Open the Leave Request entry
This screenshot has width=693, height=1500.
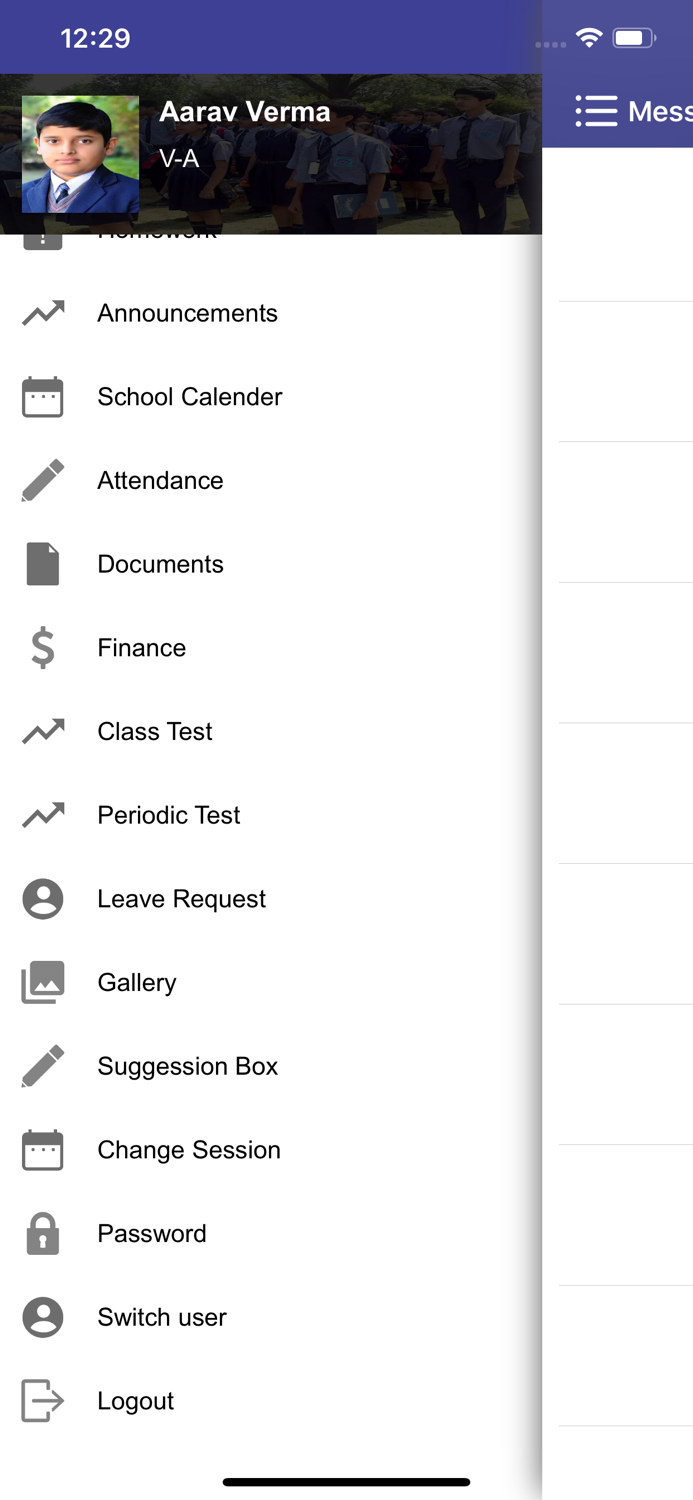[x=182, y=899]
